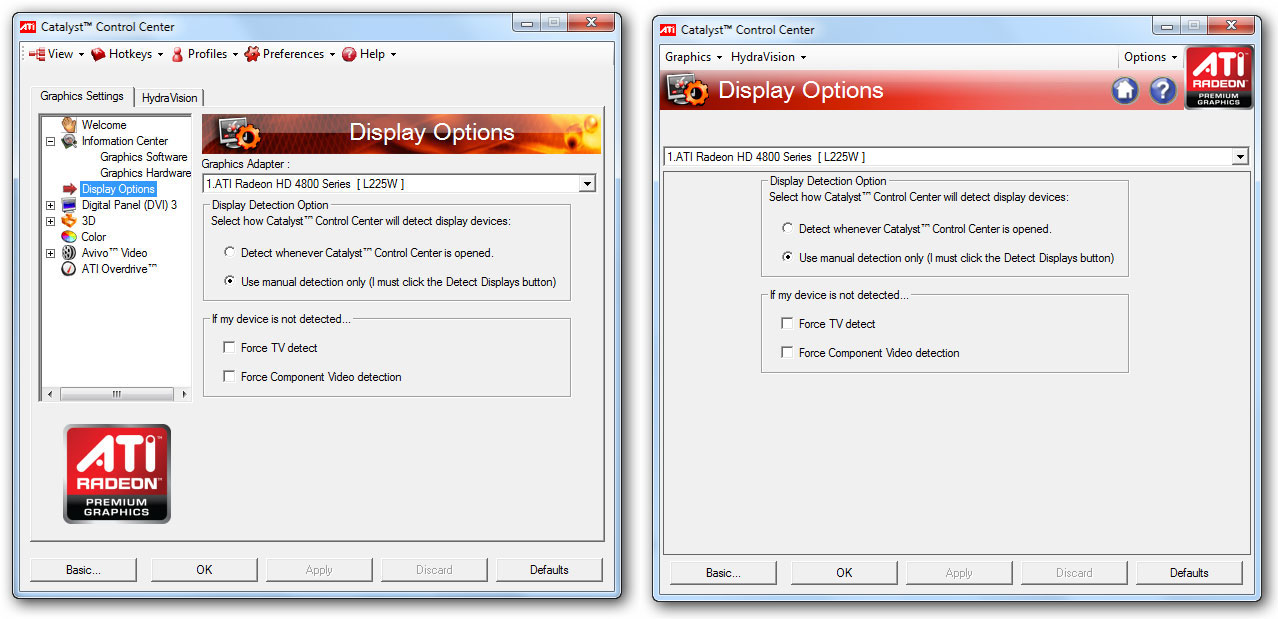Select Display Options in the tree

(118, 189)
